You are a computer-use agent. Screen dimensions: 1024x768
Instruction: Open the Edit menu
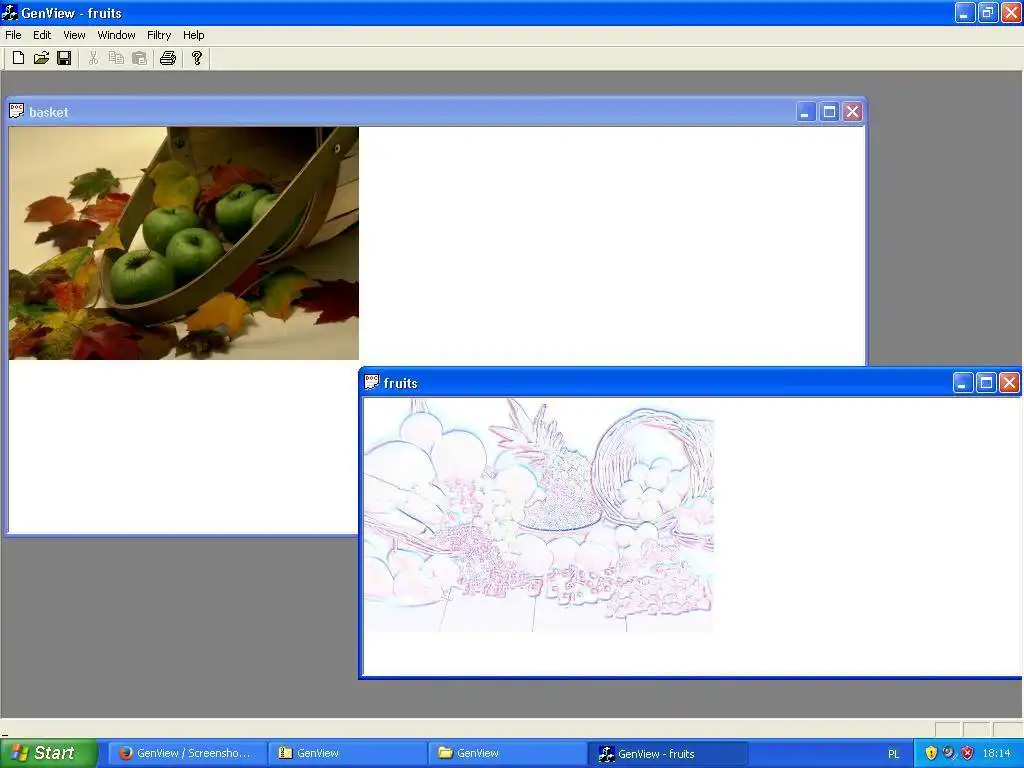point(42,35)
